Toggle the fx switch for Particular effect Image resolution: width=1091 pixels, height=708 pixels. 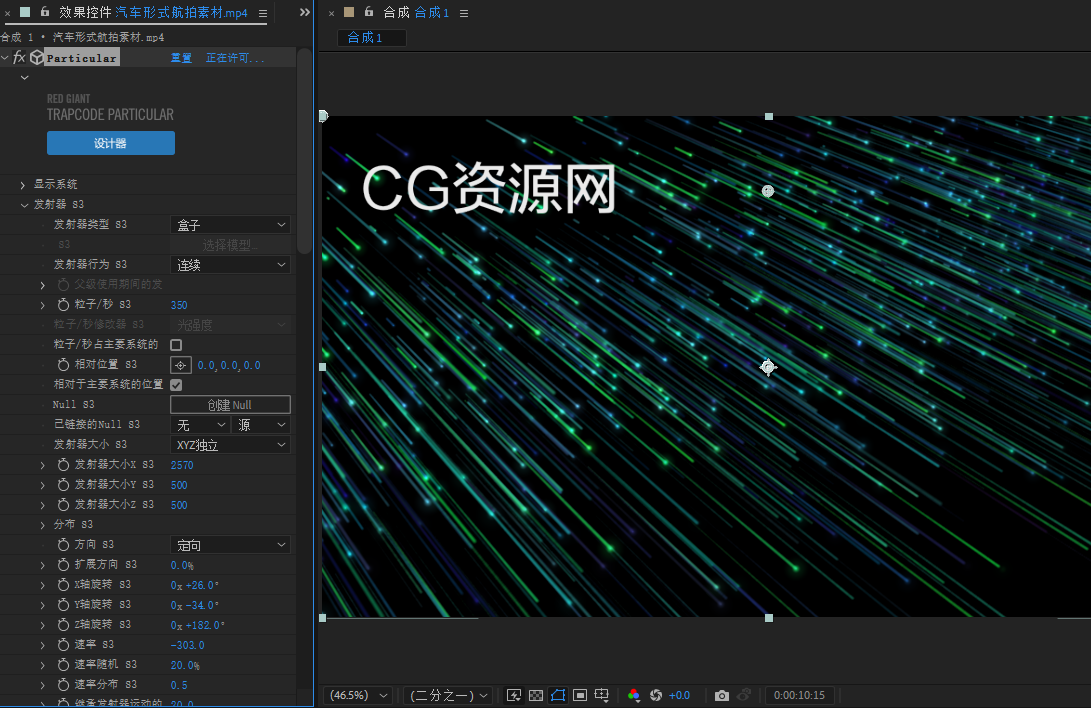[19, 58]
